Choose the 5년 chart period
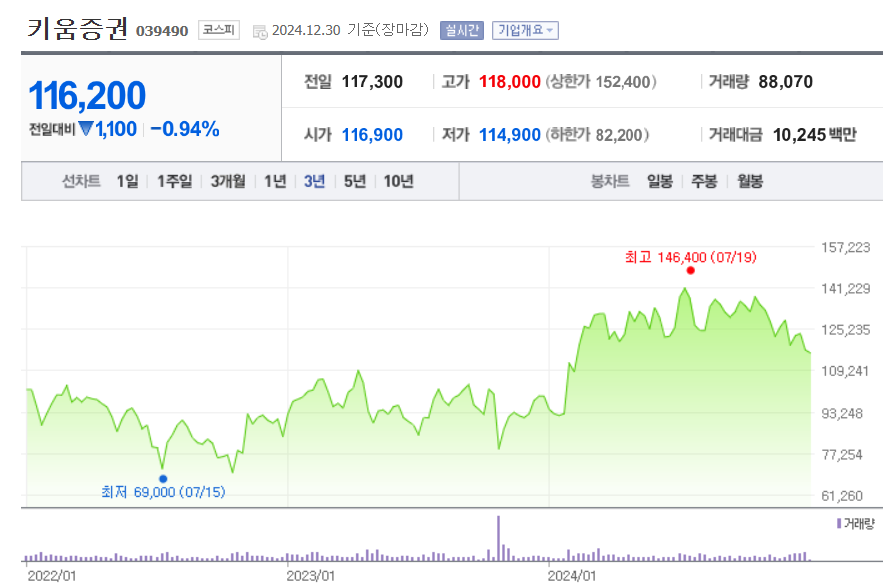This screenshot has height=584, width=883. [355, 181]
